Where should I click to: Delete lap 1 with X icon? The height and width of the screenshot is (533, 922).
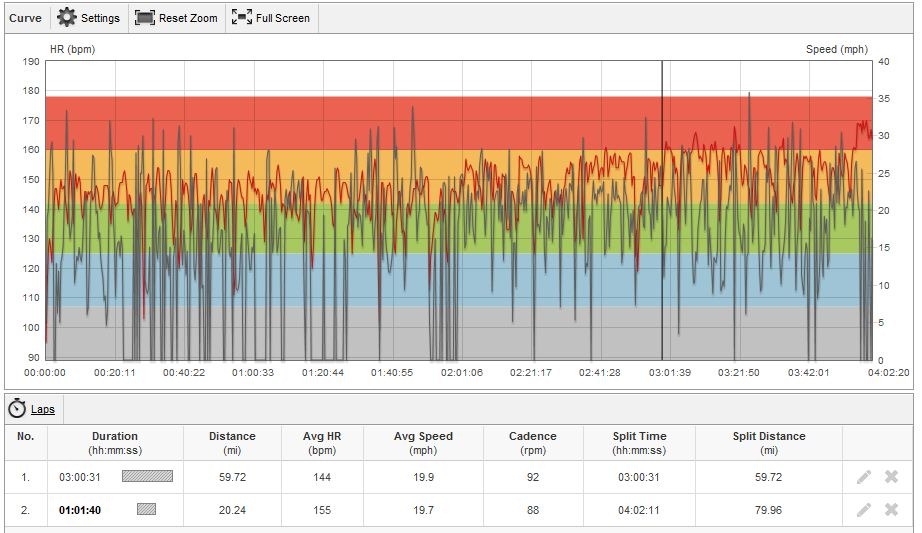[x=891, y=477]
